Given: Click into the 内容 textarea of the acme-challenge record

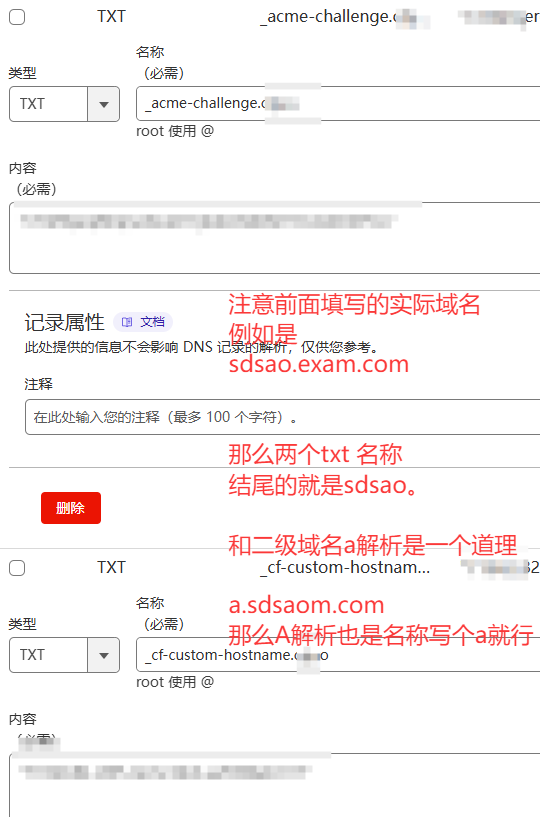Looking at the screenshot, I should 275,238.
